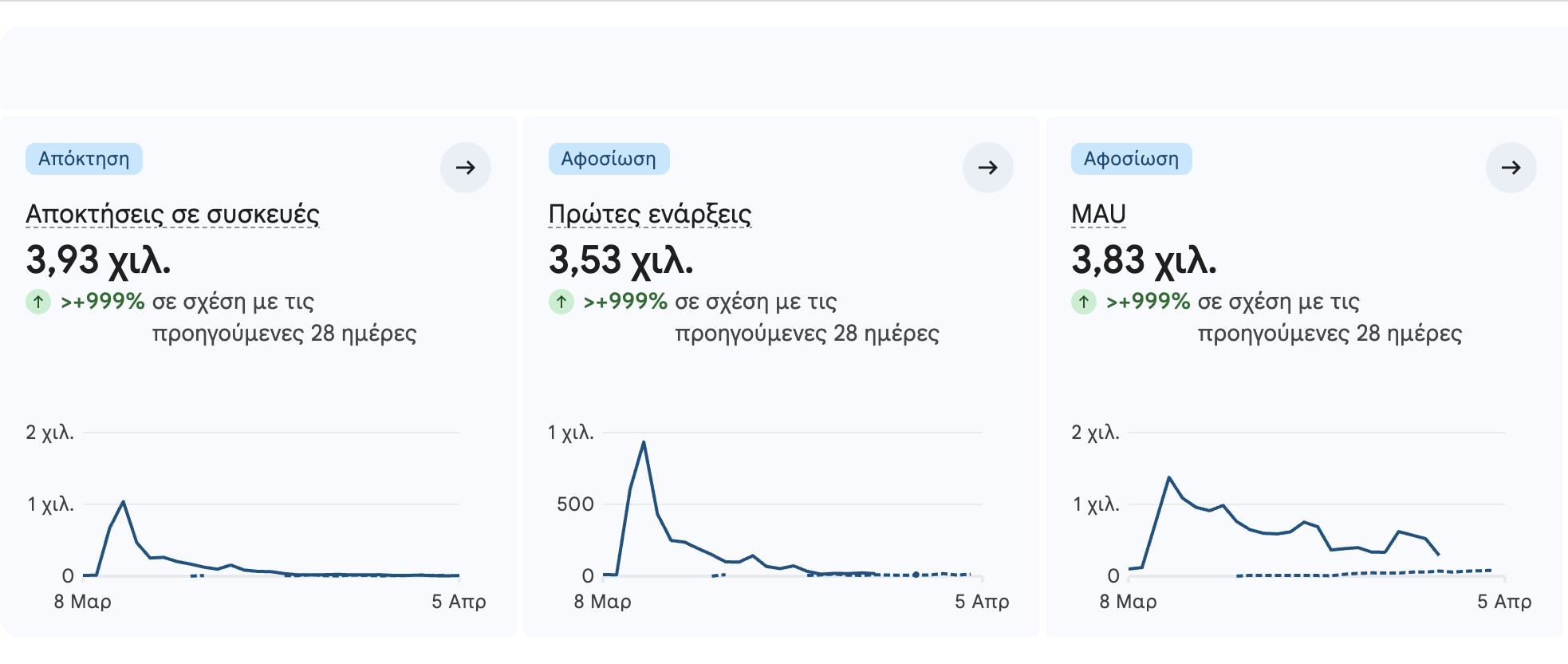Click the Απόκτηση tag label
The image size is (1568, 664).
(x=84, y=159)
